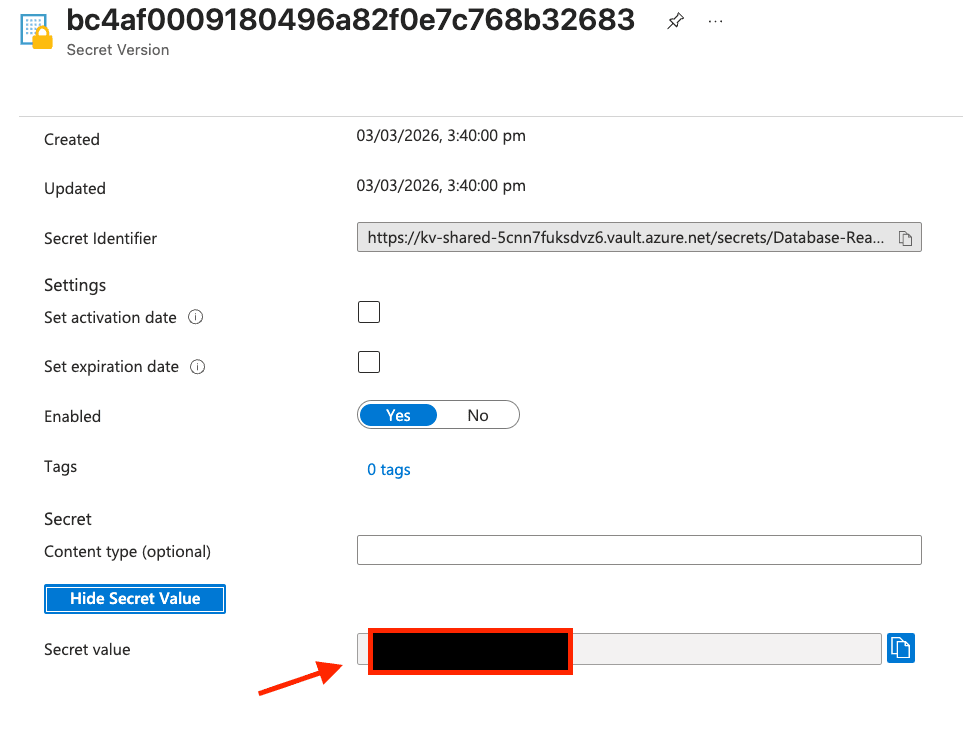
Task: Click info icon beside Set expiration date
Action: [x=198, y=367]
